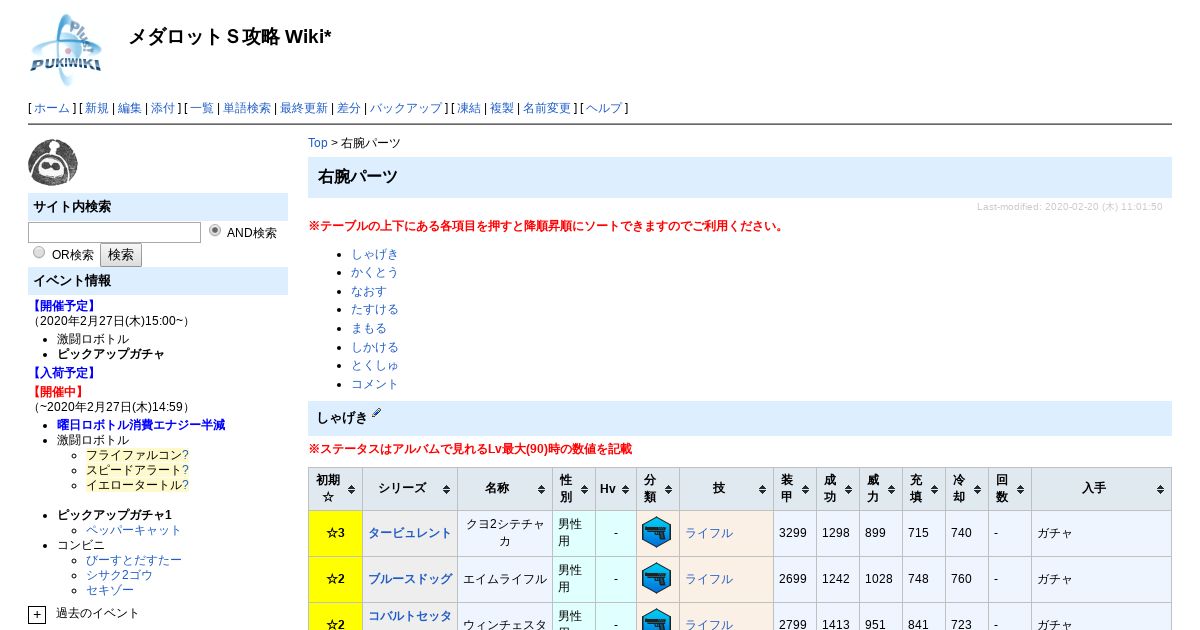
Task: Open the 単語検索 menu link
Action: click(x=247, y=108)
